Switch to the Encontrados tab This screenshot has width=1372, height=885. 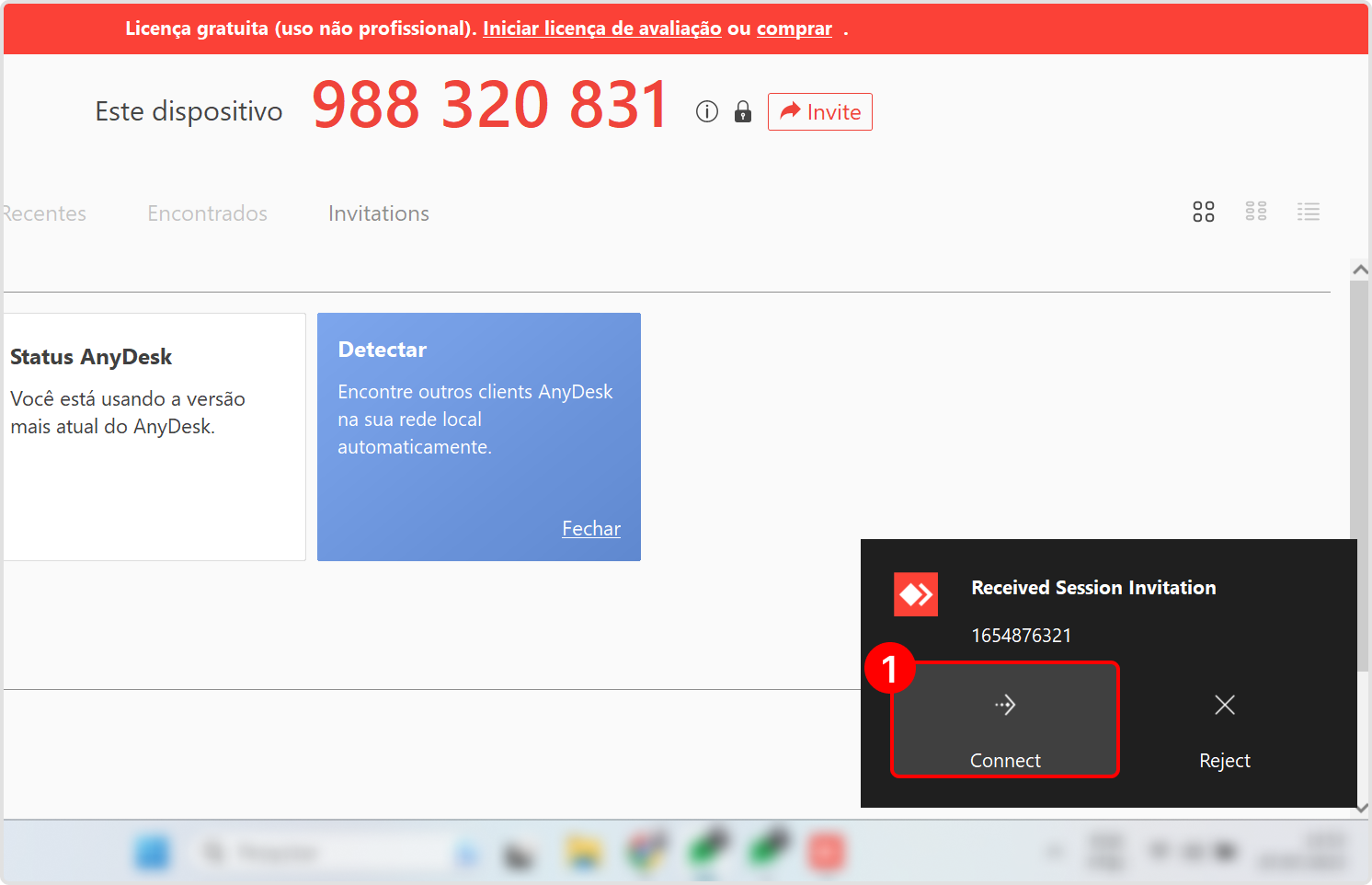[x=207, y=213]
